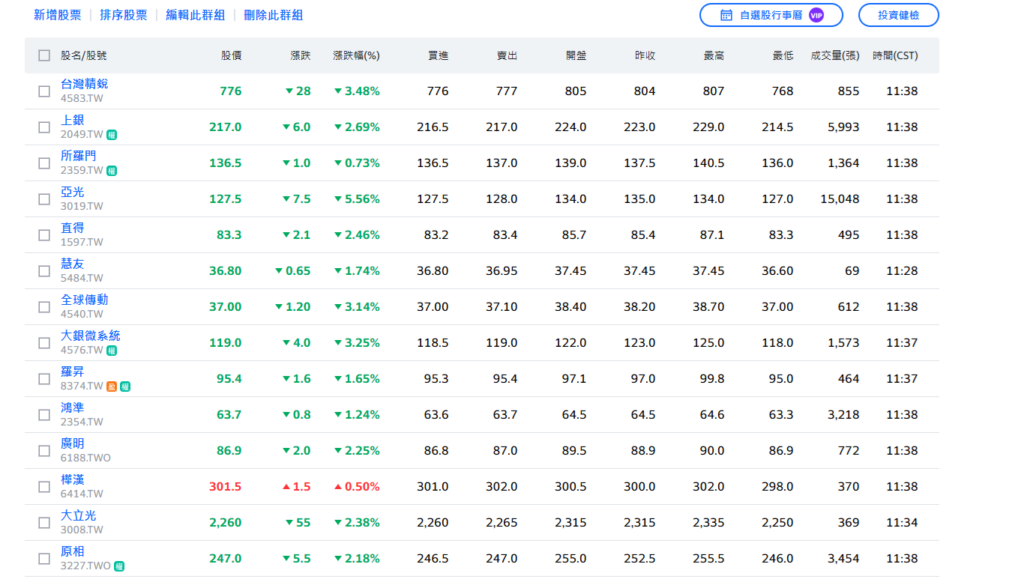Click the 刪除此群組 link
1024x582 pixels.
point(273,15)
